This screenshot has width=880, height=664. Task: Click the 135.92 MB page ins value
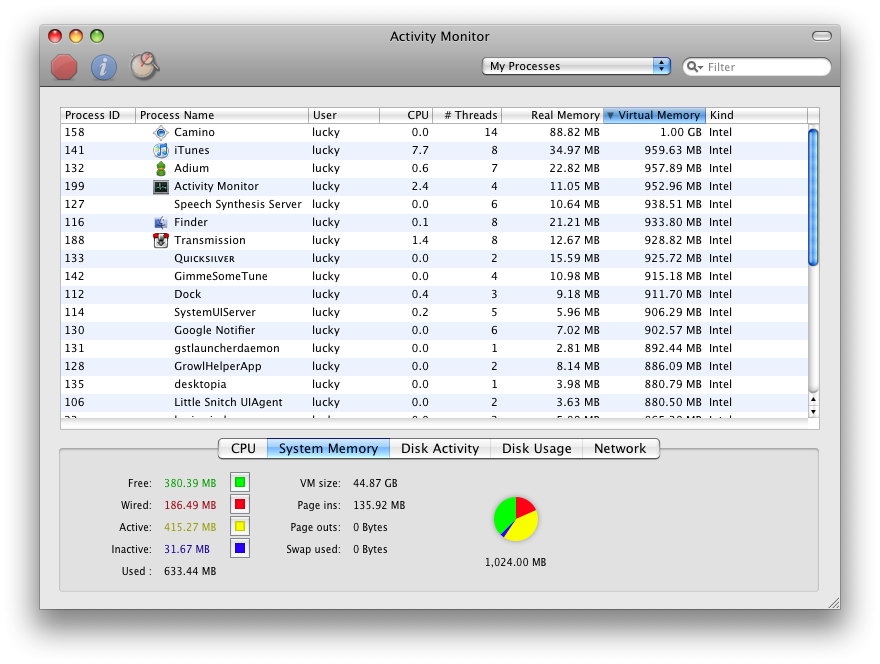click(x=379, y=505)
